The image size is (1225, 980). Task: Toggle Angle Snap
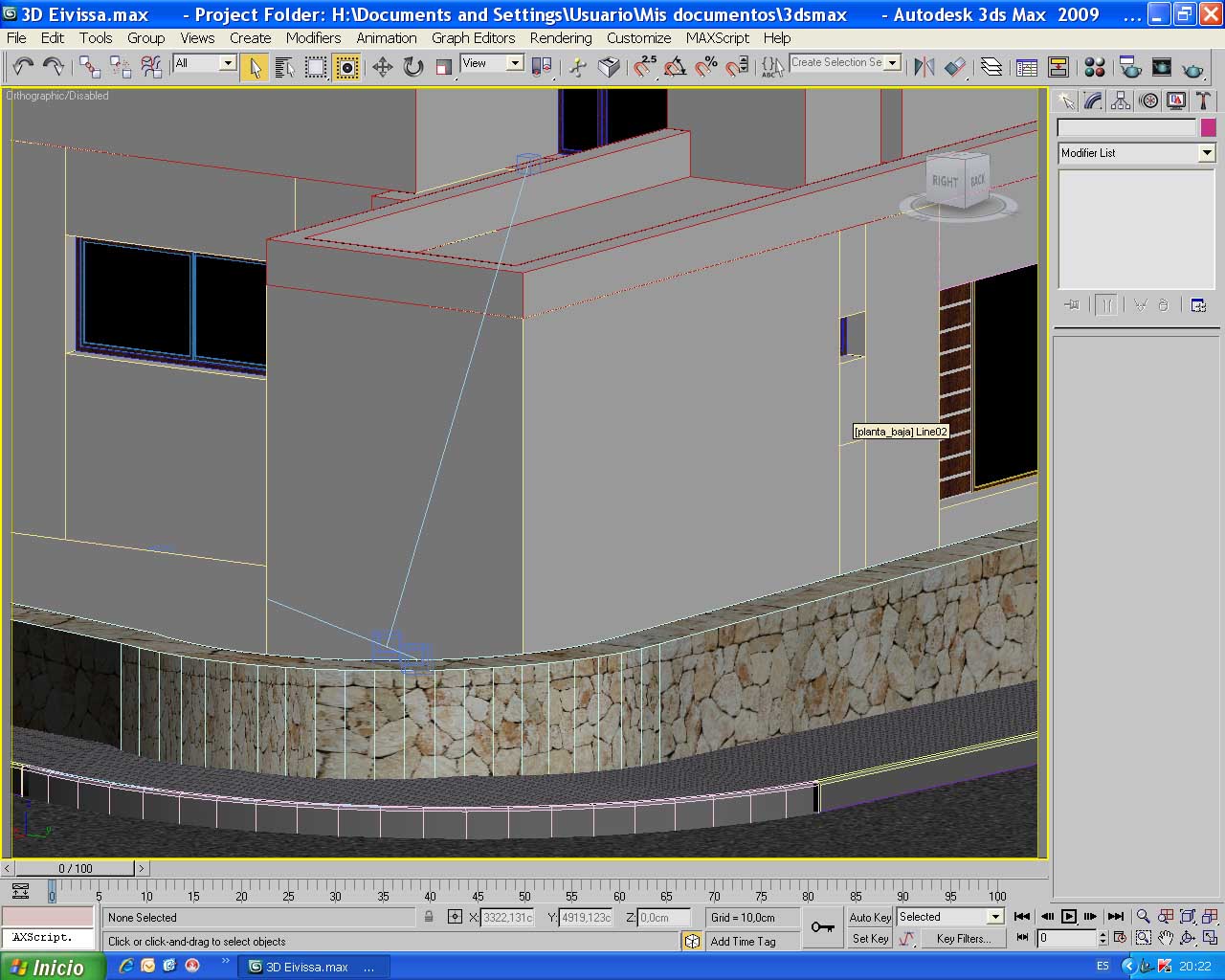pyautogui.click(x=676, y=66)
